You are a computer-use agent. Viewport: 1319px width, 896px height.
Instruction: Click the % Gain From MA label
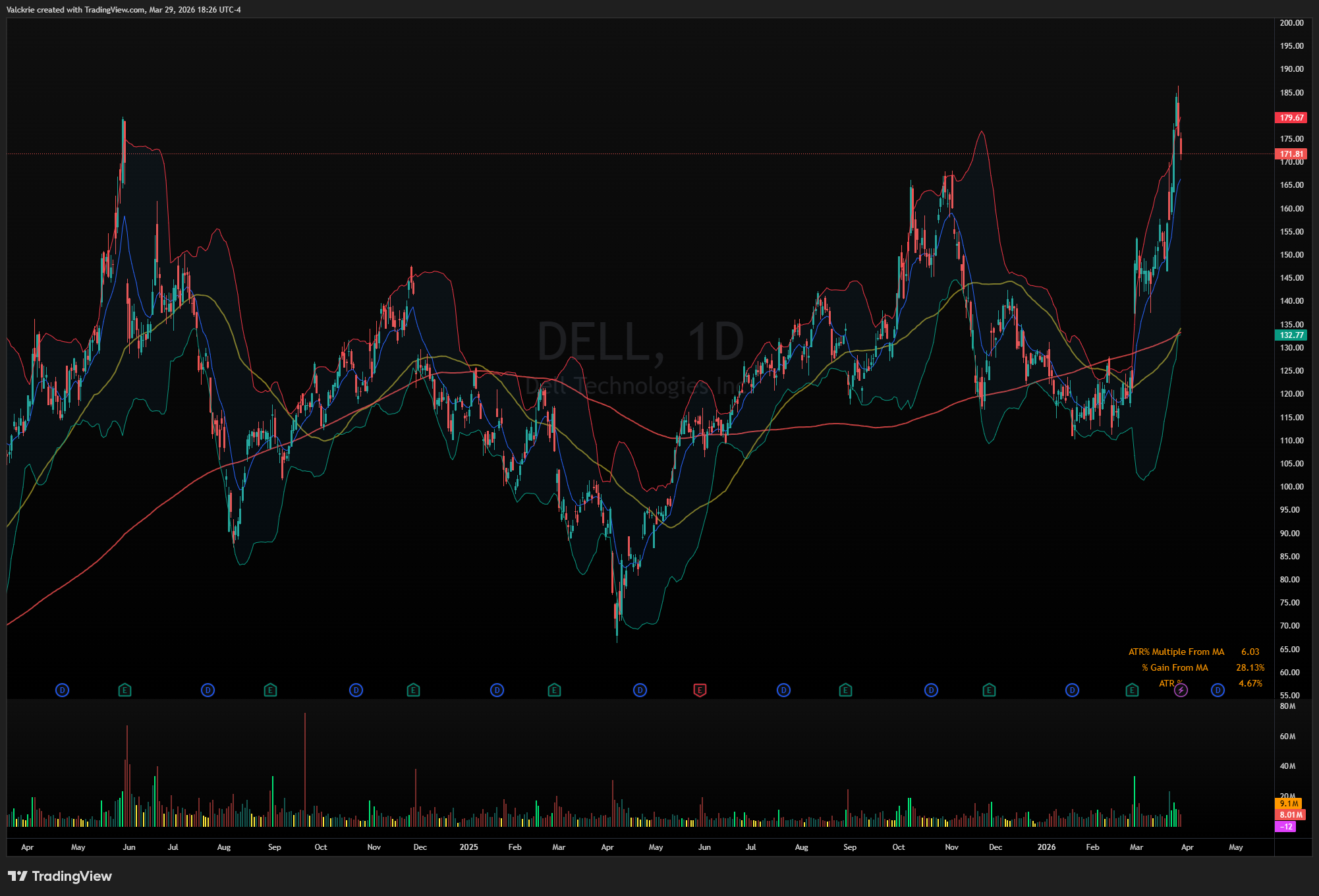click(1175, 667)
